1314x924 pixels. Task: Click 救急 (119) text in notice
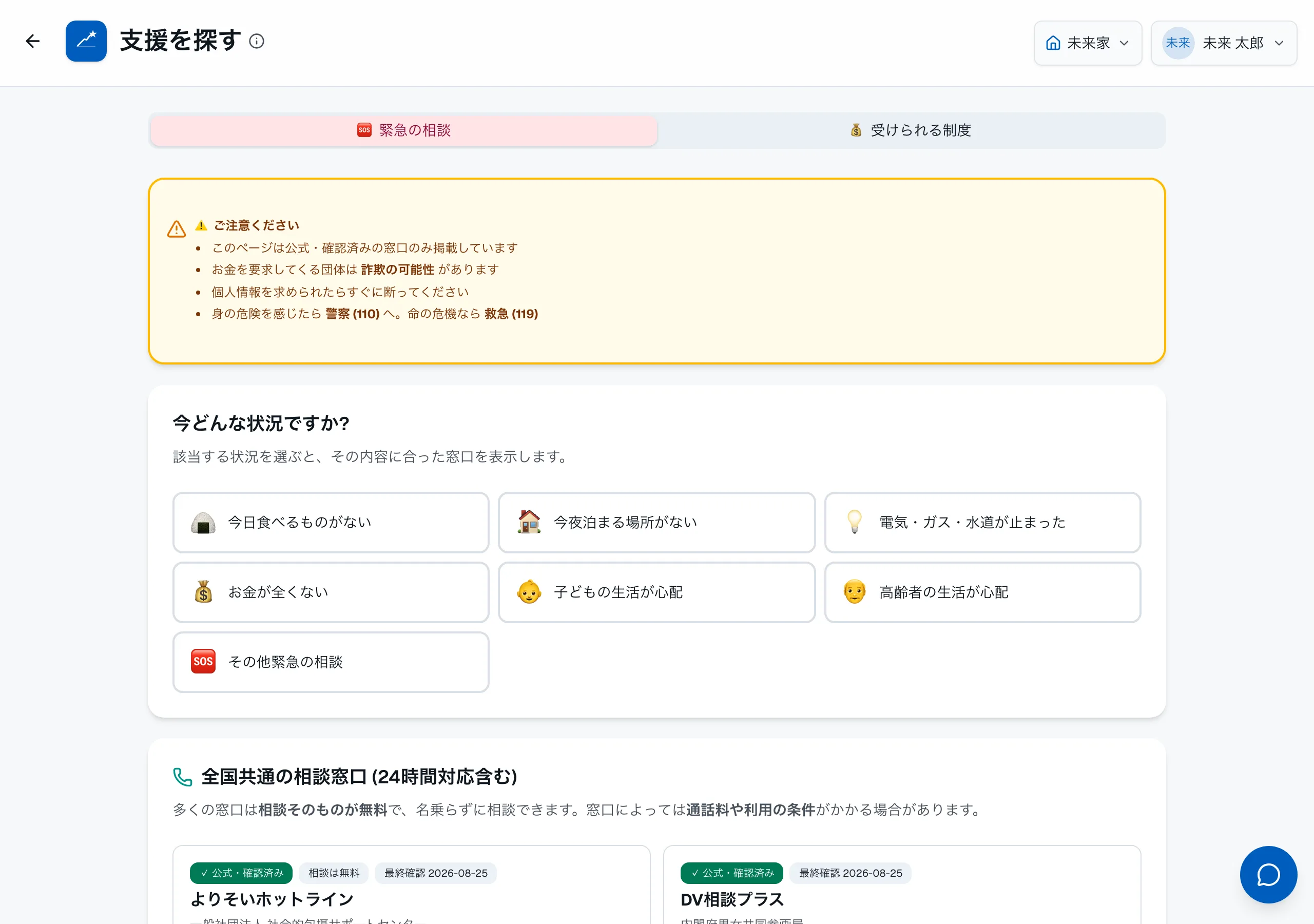click(511, 314)
